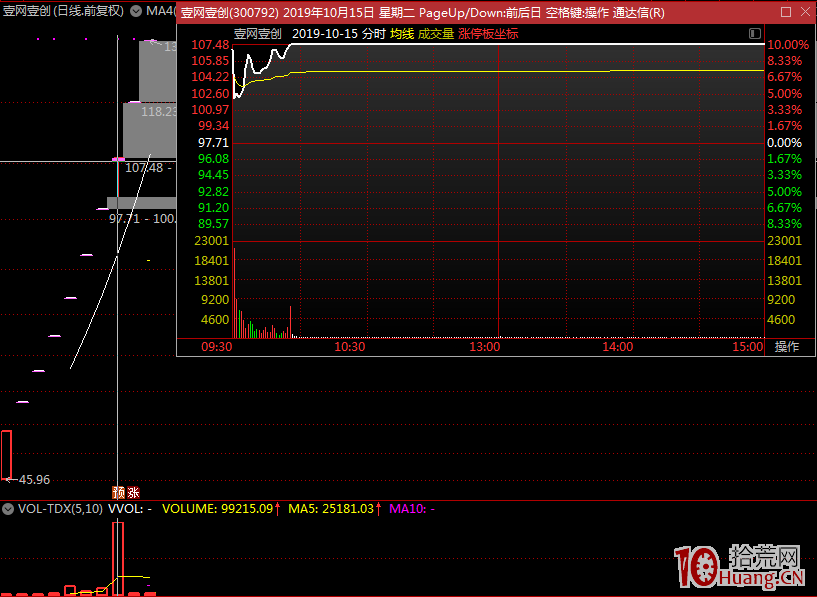
Task: Click the tall red volume bar in daily chart
Action: [x=118, y=558]
